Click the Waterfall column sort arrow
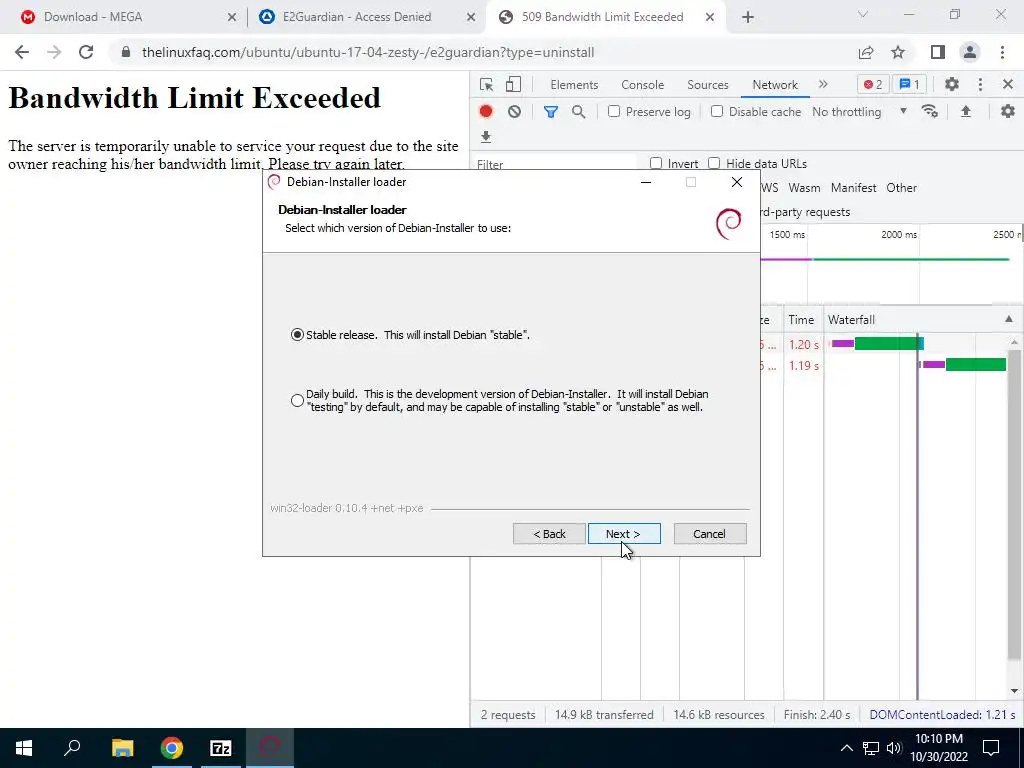This screenshot has width=1024, height=768. point(1009,319)
